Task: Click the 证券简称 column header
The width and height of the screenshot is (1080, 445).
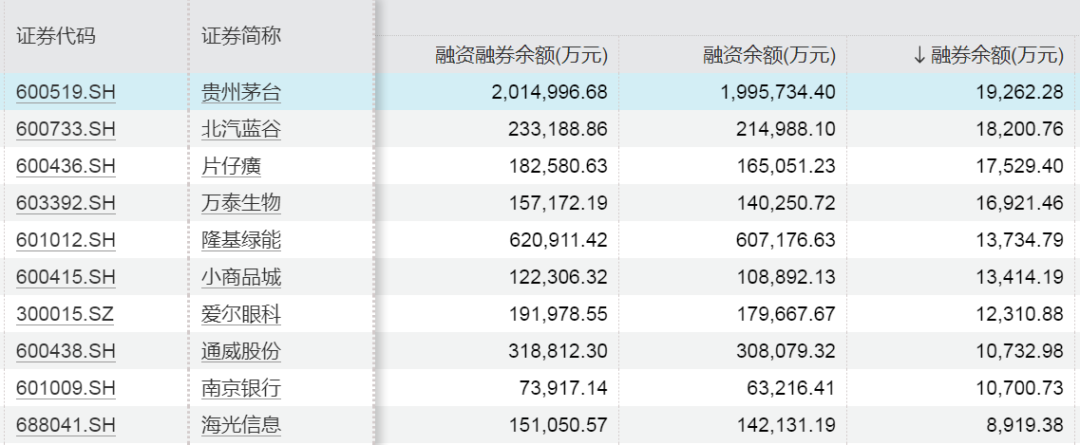Action: [241, 36]
